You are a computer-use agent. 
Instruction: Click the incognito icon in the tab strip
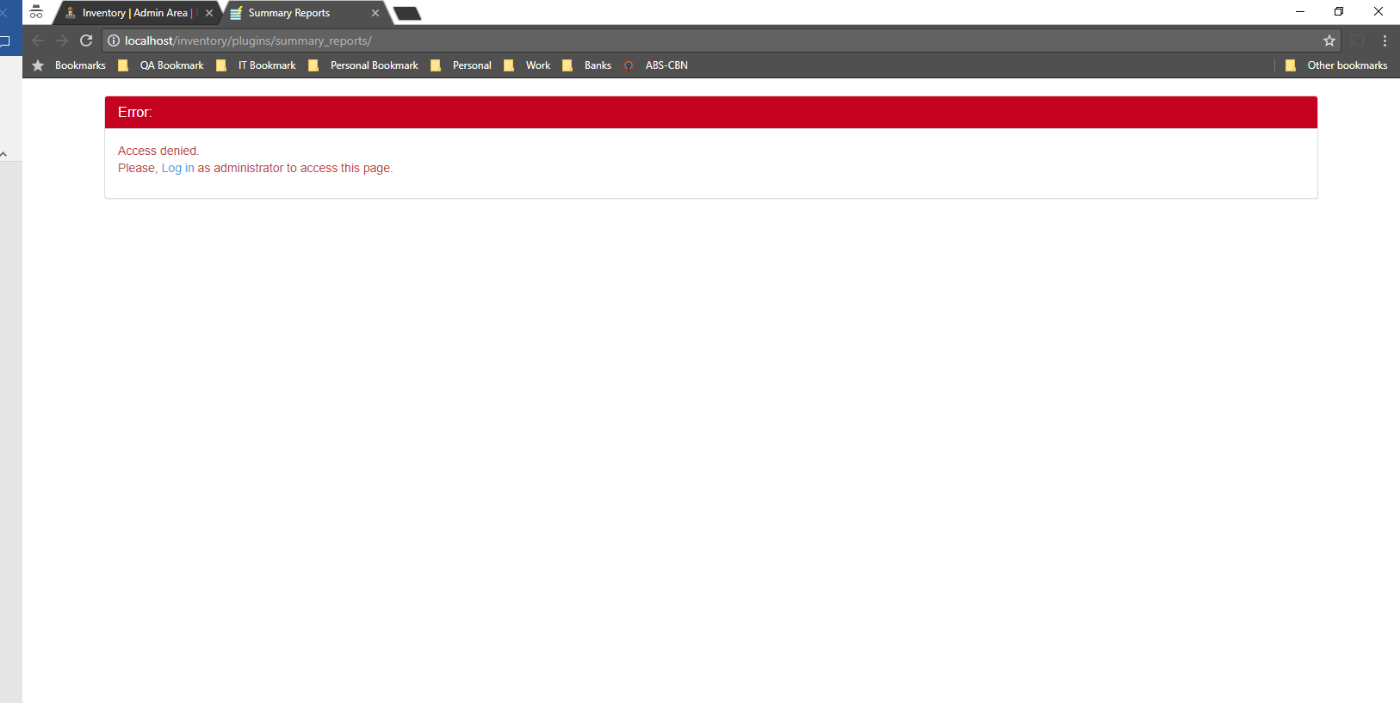[36, 12]
